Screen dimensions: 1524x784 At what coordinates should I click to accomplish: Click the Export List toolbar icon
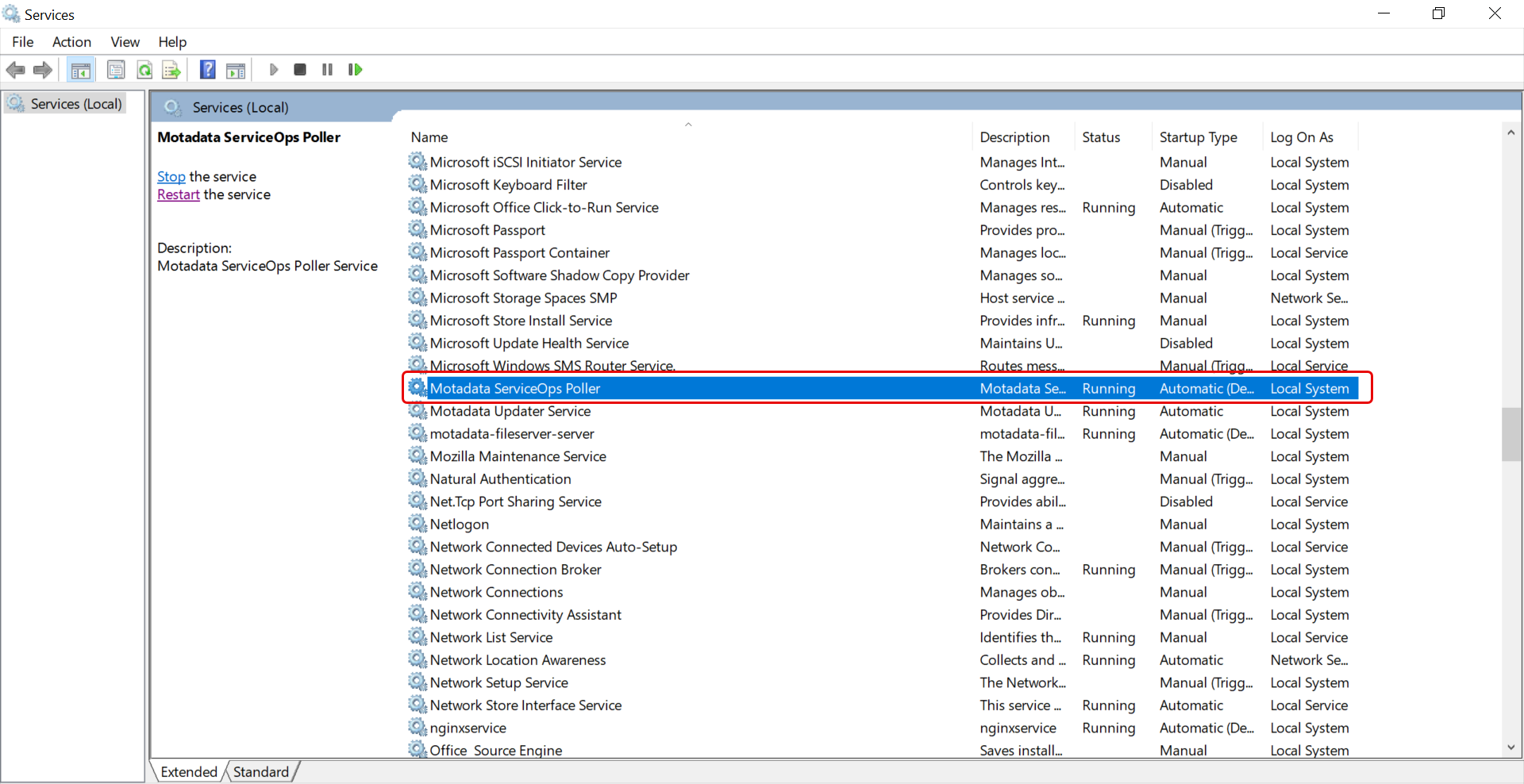(x=171, y=70)
